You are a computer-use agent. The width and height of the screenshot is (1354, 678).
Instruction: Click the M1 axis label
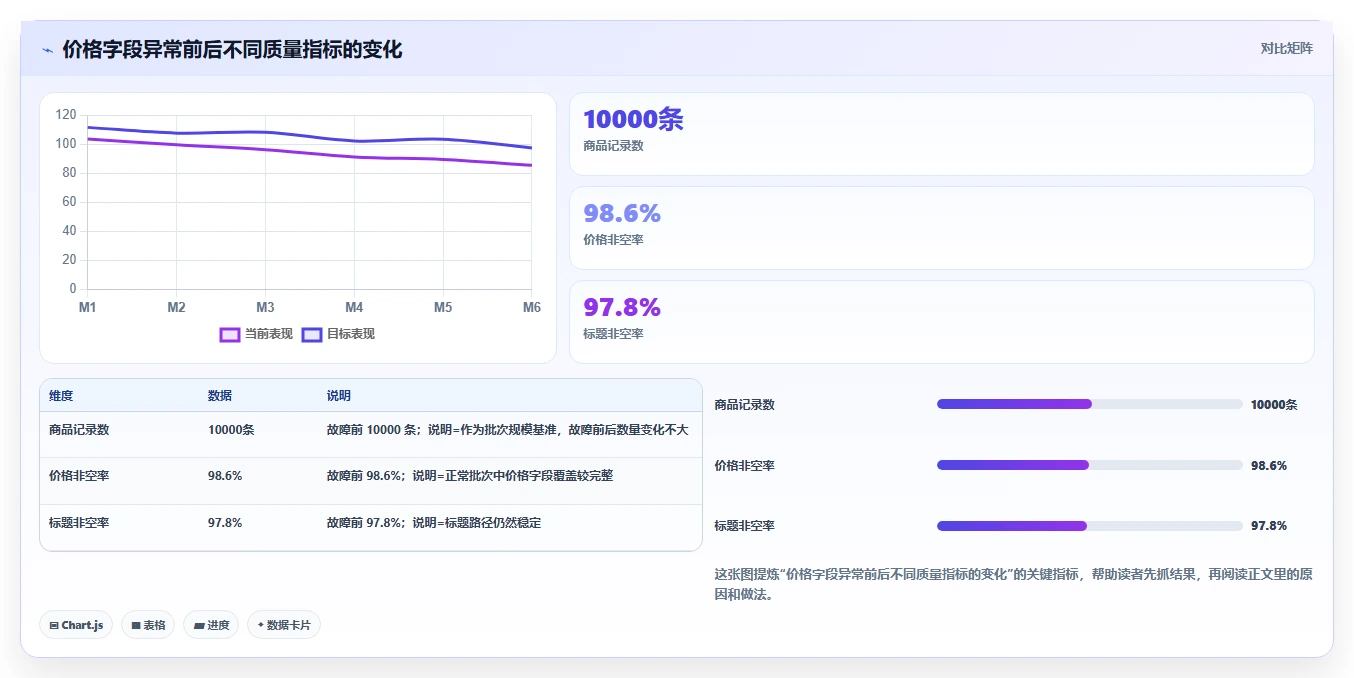tap(88, 307)
